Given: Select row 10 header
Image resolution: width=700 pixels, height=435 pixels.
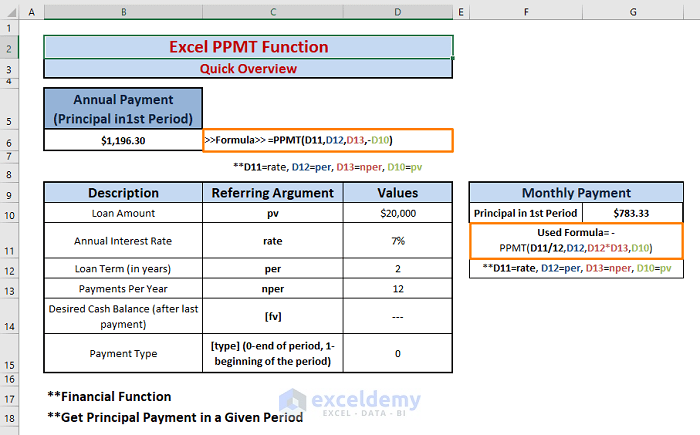Looking at the screenshot, I should click(9, 214).
